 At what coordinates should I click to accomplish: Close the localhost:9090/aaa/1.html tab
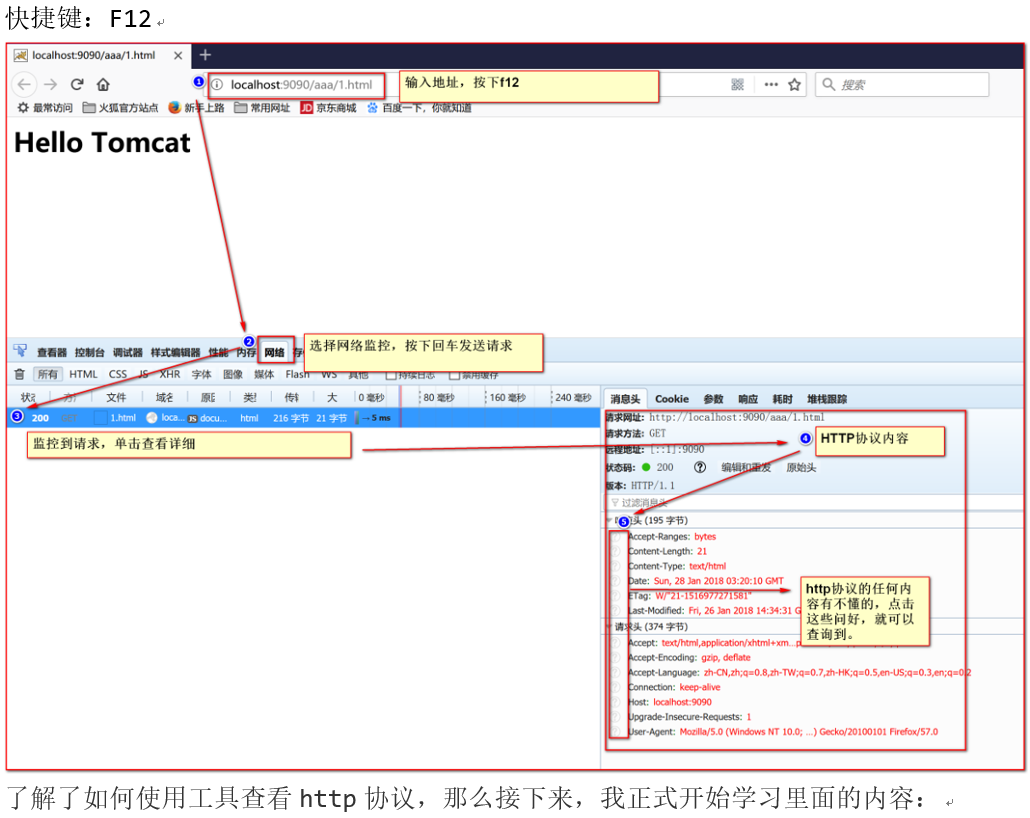178,56
